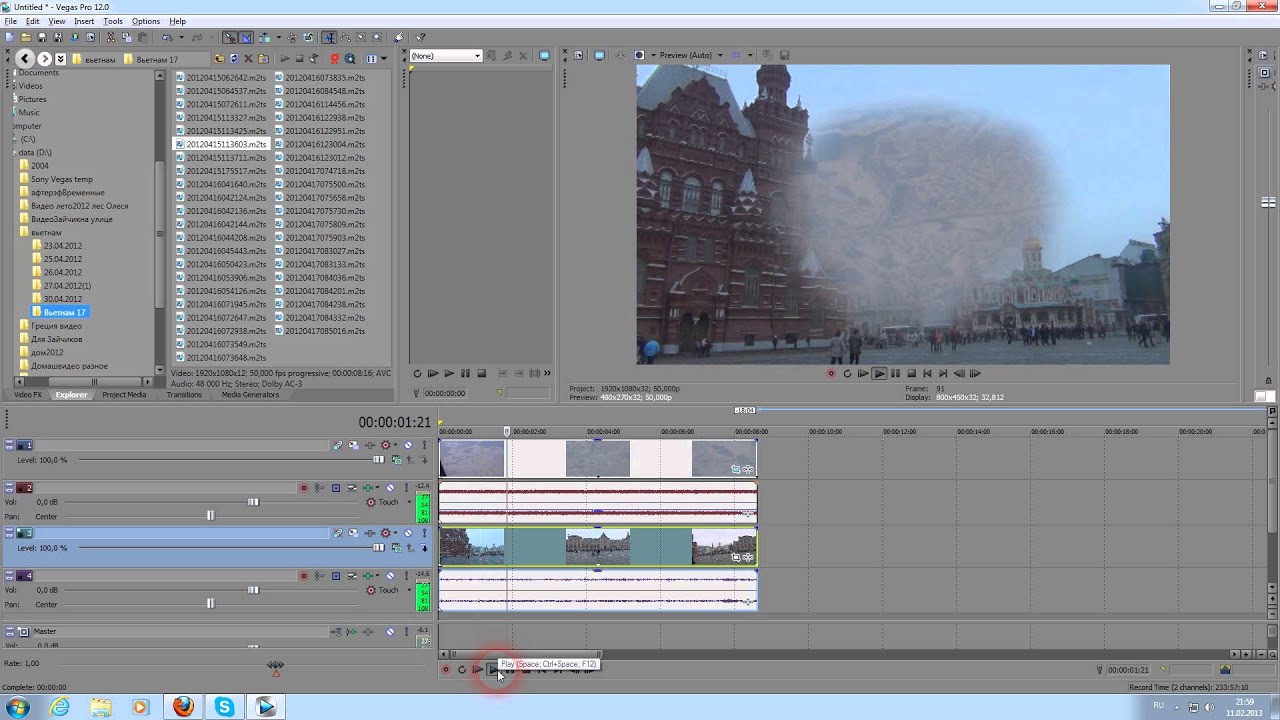Open the Tools menu
This screenshot has height=720, width=1280.
pos(113,21)
